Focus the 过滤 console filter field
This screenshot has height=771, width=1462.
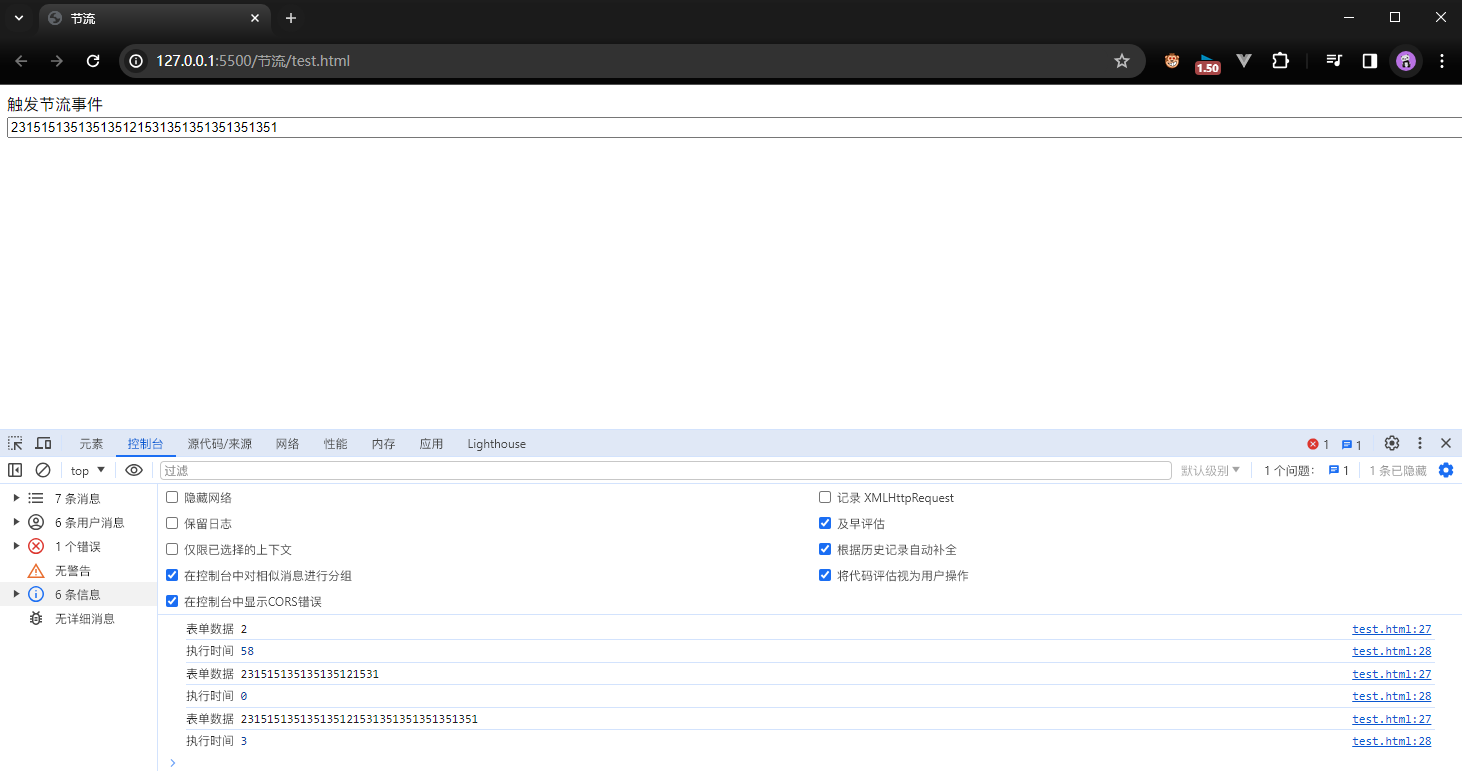666,470
